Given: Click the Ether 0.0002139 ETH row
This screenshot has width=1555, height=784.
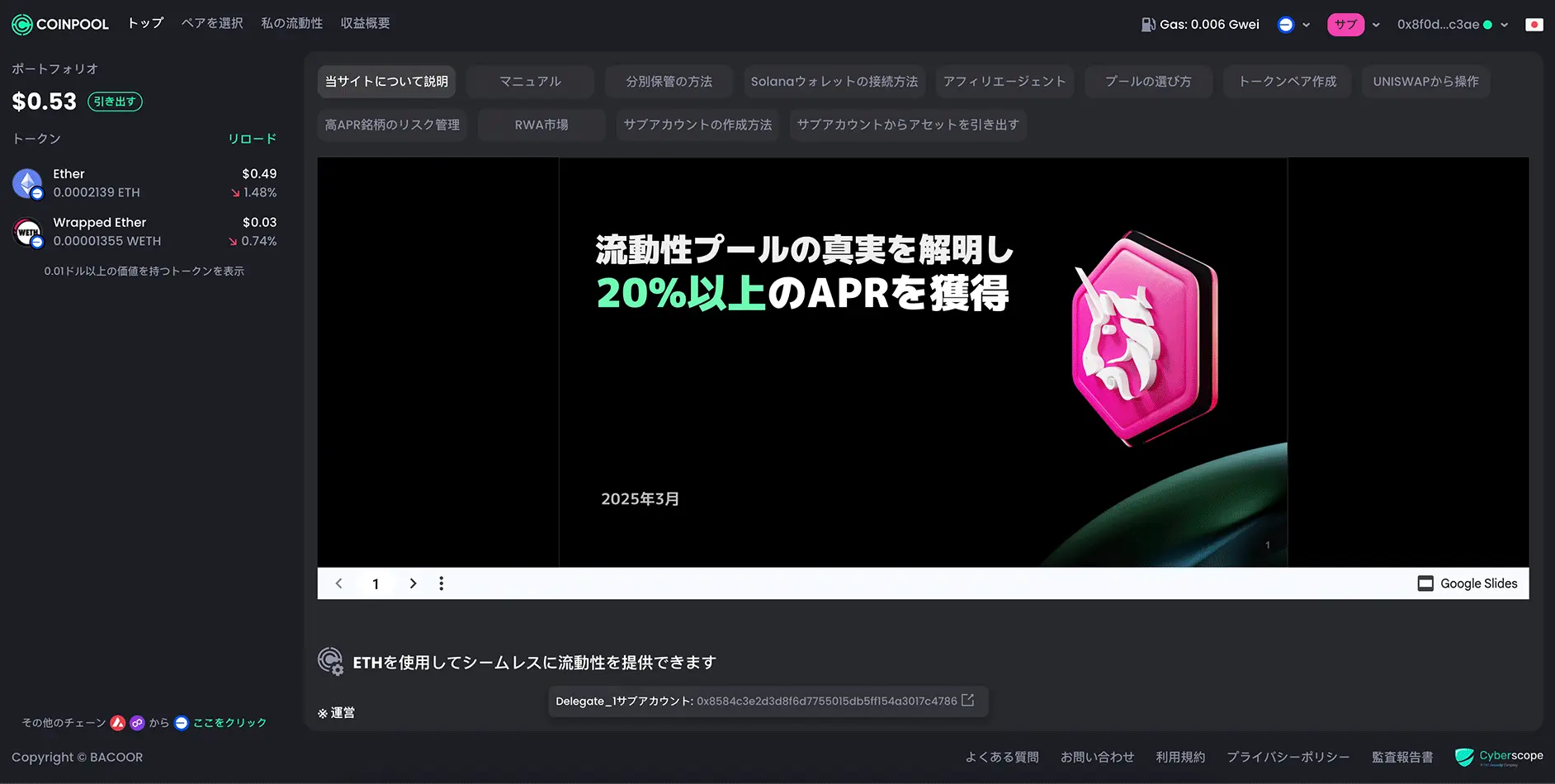Looking at the screenshot, I should click(x=144, y=183).
